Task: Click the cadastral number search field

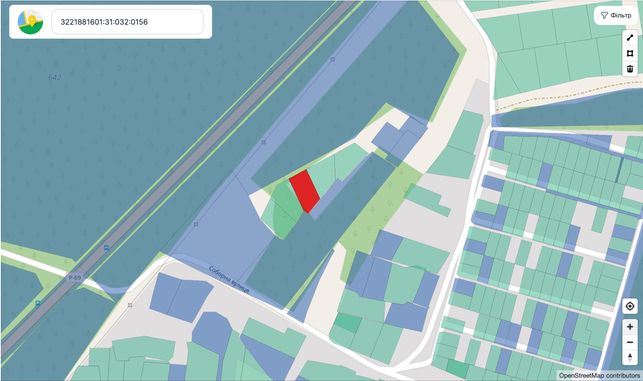Action: [x=128, y=22]
